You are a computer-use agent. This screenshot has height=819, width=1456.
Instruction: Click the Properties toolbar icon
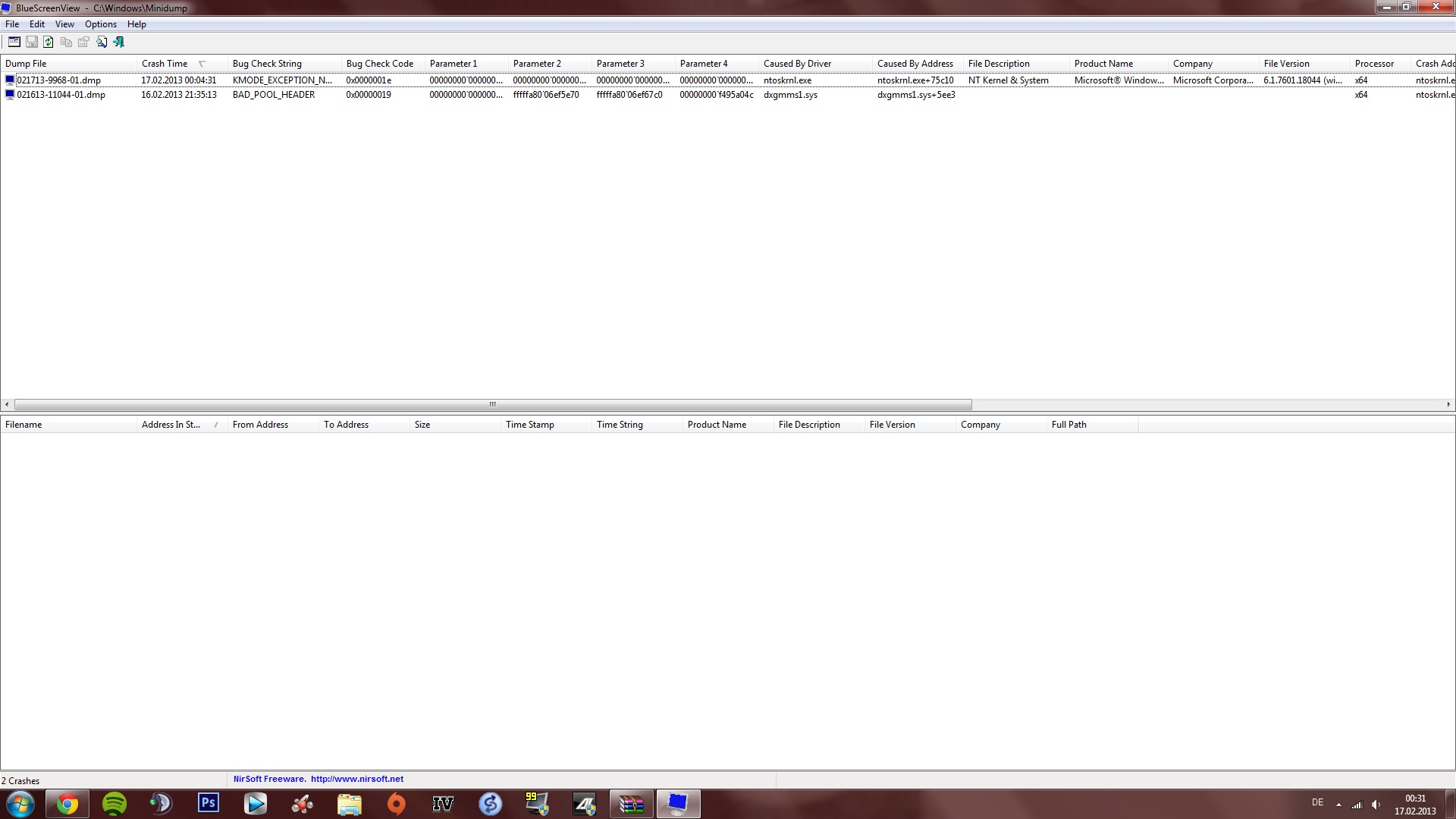pyautogui.click(x=83, y=42)
